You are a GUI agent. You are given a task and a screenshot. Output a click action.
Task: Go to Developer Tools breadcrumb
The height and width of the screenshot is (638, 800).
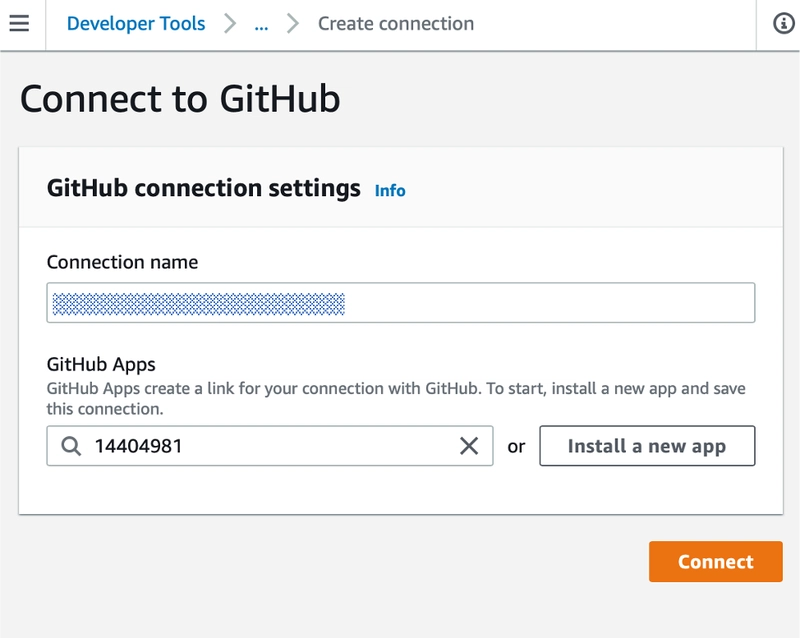pos(136,23)
